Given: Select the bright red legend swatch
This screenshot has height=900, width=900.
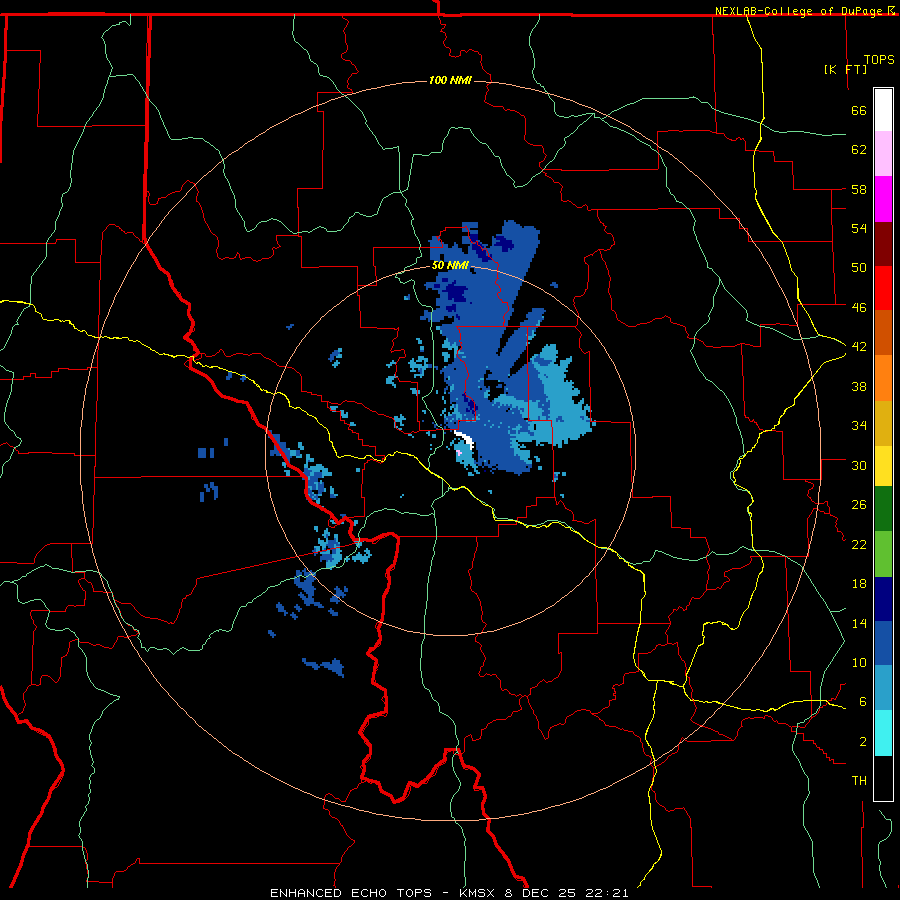Looking at the screenshot, I should [x=883, y=288].
